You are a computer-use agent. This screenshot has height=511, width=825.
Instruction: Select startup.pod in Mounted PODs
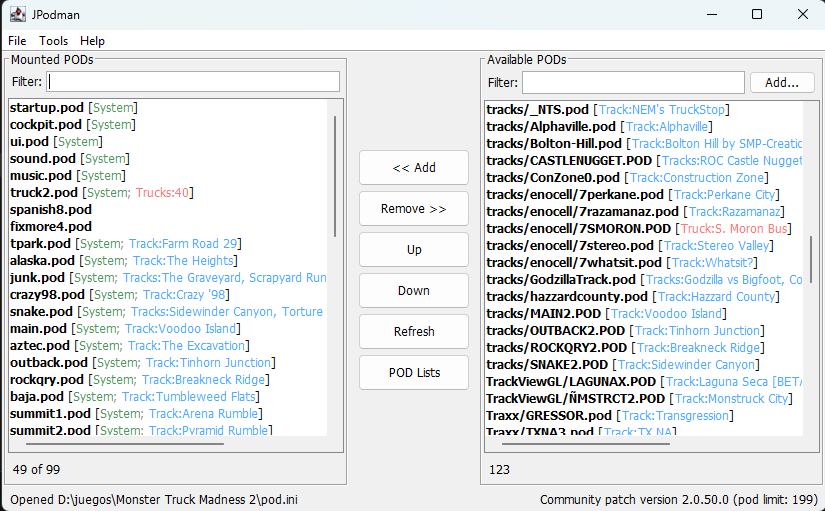coord(168,108)
